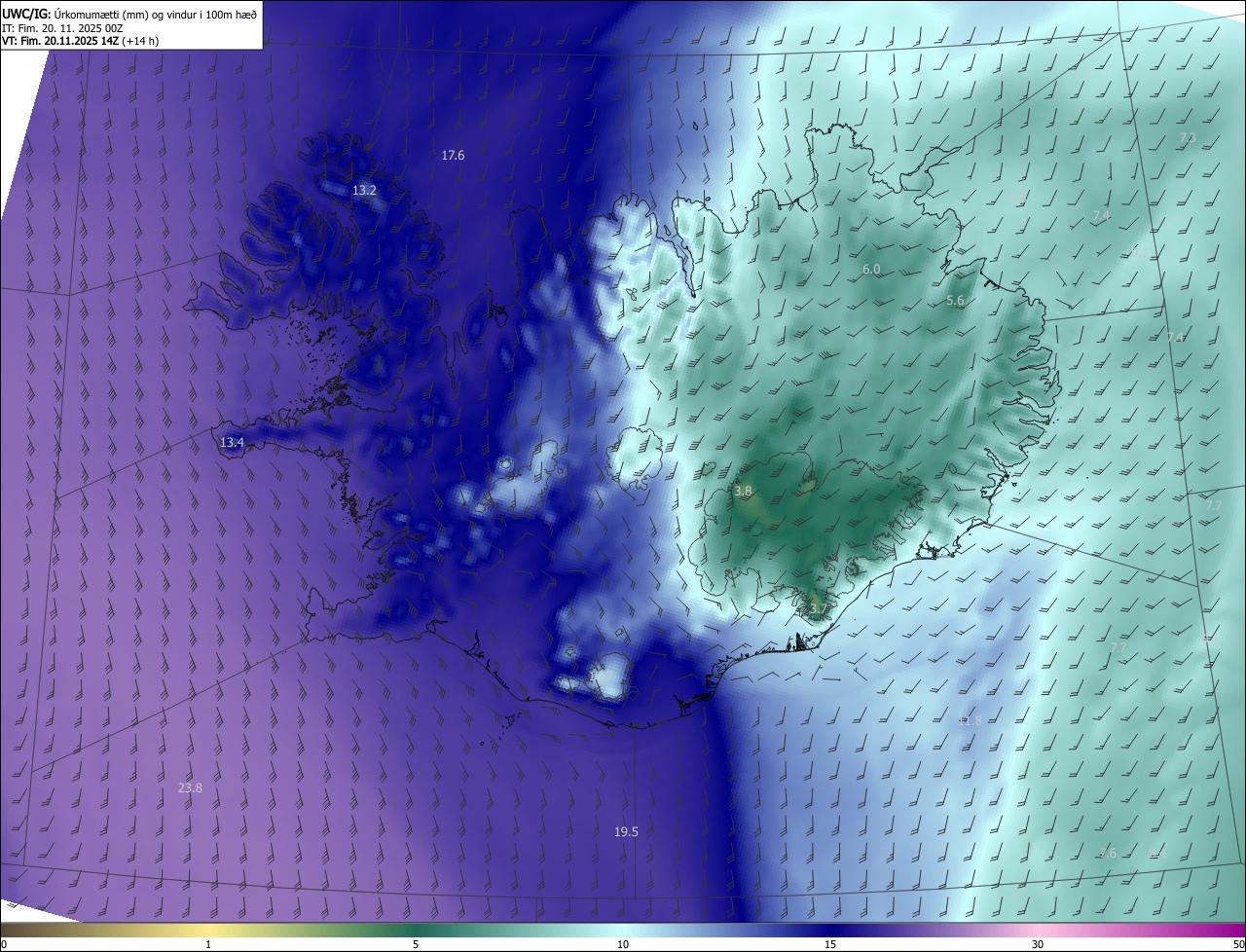Image resolution: width=1246 pixels, height=952 pixels.
Task: Click the 'VT: Fim. 20.11.2025 14Z (+14 h)' line
Action: [x=80, y=41]
